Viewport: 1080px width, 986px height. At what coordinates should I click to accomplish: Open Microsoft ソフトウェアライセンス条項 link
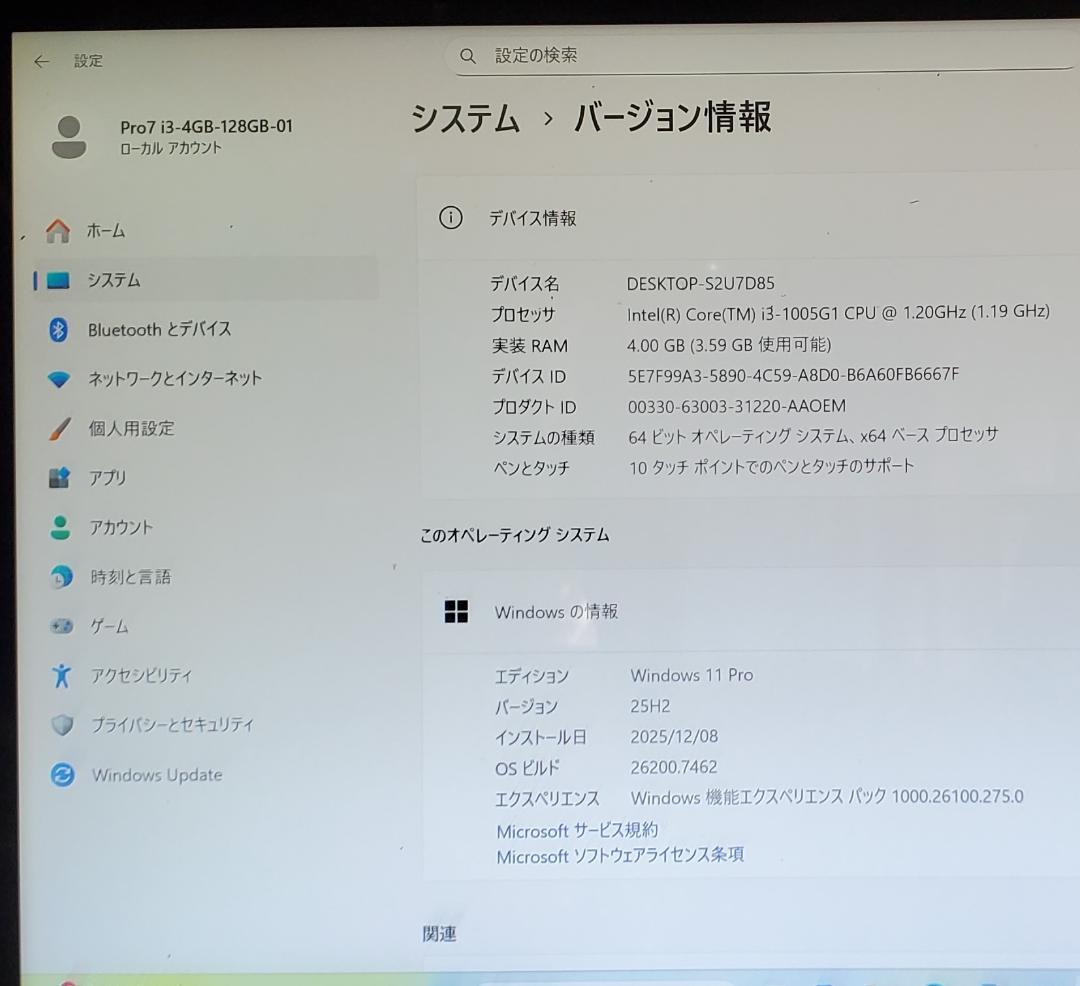[620, 855]
